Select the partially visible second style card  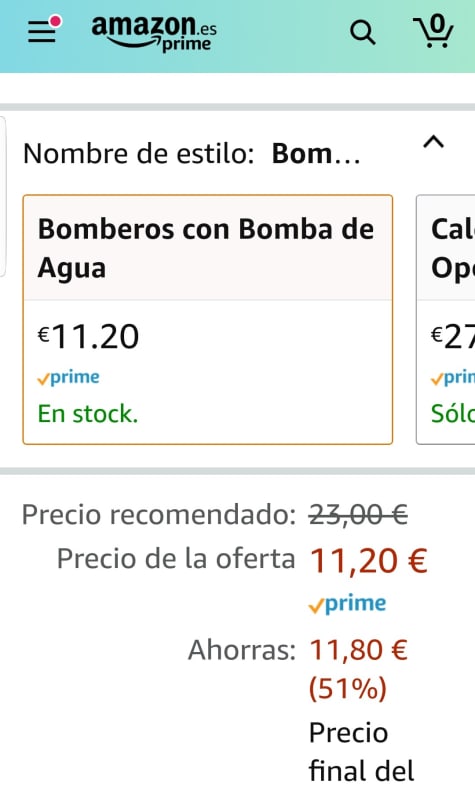pos(446,320)
